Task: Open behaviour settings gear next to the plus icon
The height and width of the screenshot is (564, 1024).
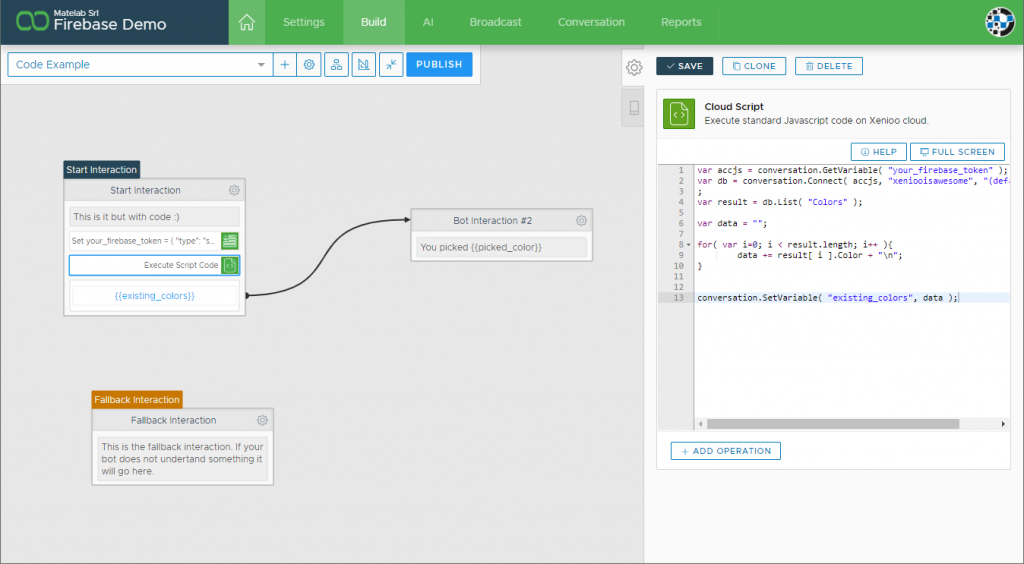Action: 309,65
